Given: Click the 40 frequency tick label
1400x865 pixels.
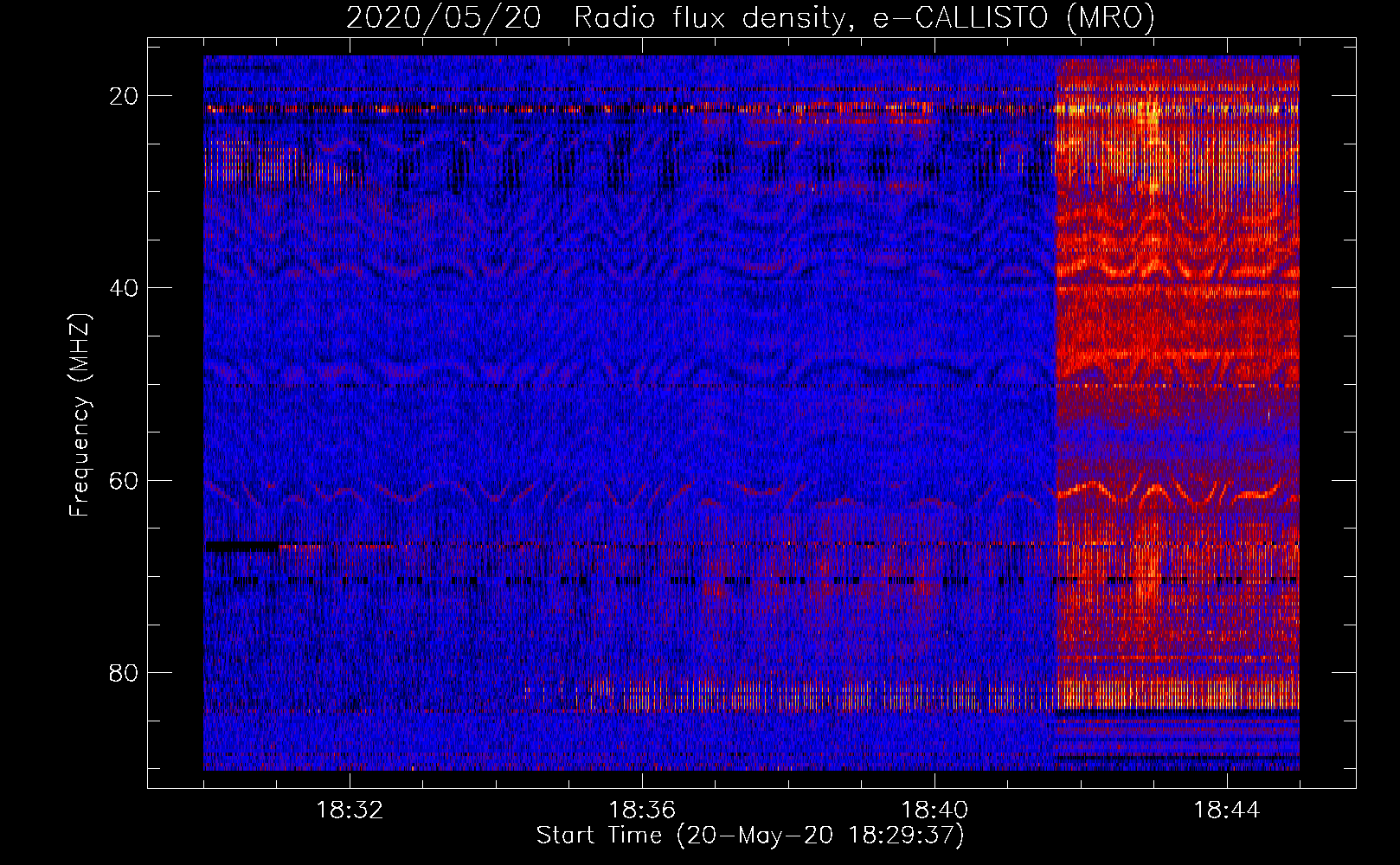Looking at the screenshot, I should 124,288.
